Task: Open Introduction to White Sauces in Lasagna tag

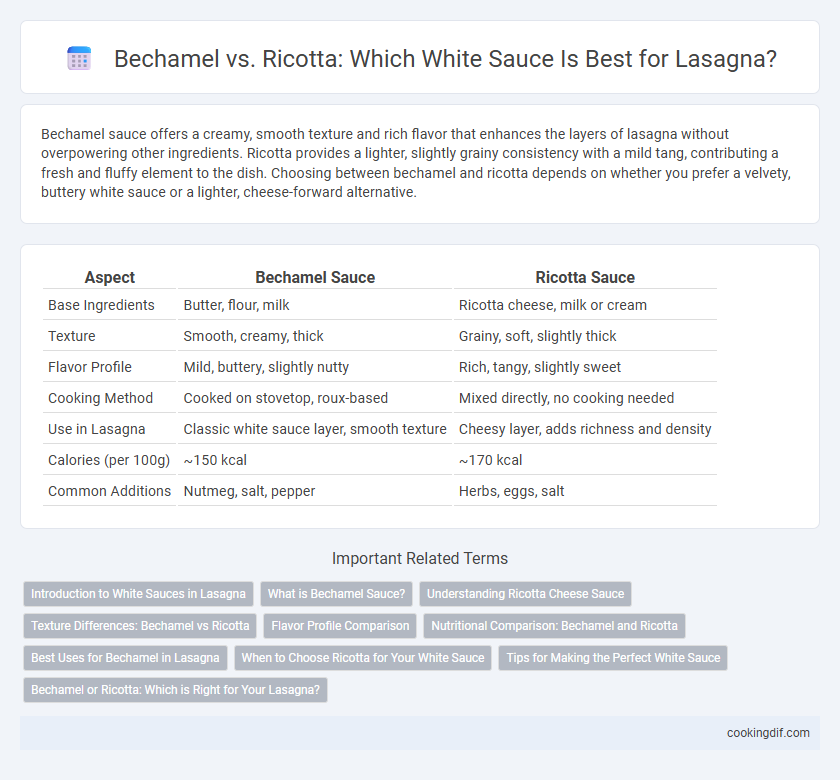Action: coord(138,594)
